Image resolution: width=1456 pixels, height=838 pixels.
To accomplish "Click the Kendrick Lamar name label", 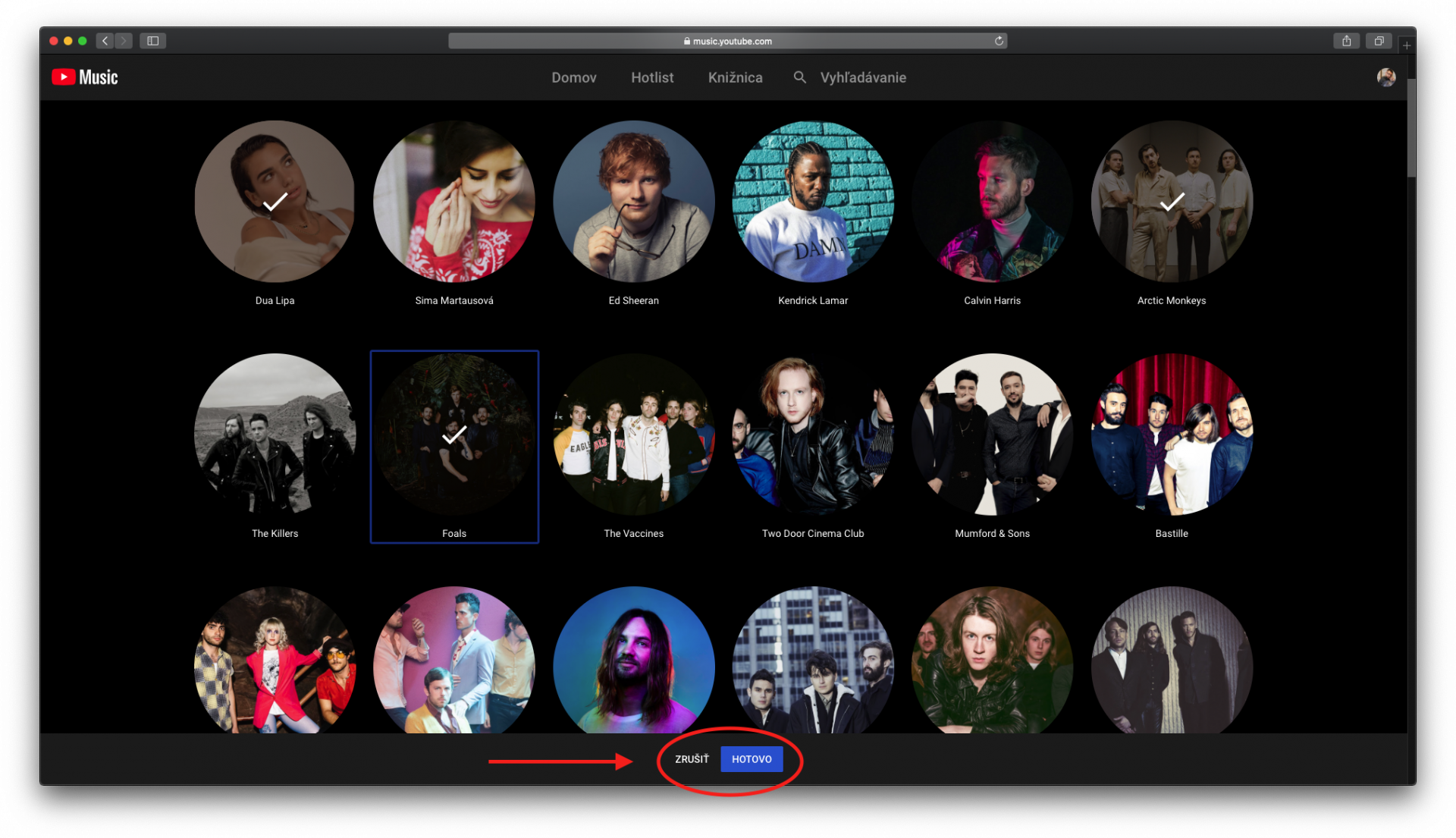I will coord(813,300).
